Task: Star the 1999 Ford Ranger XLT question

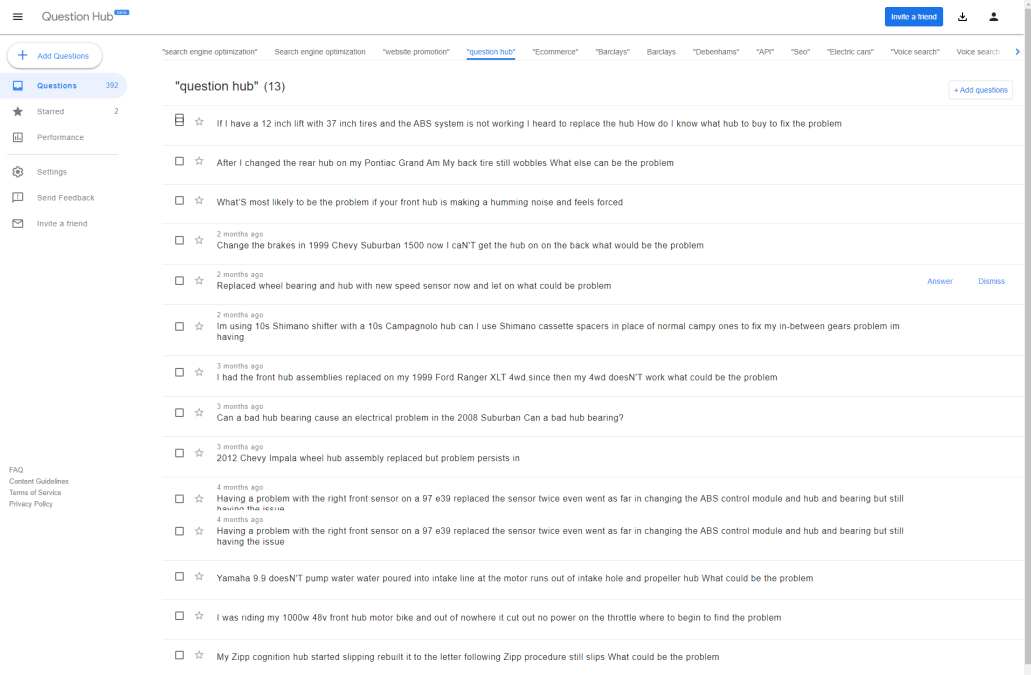Action: [x=199, y=372]
